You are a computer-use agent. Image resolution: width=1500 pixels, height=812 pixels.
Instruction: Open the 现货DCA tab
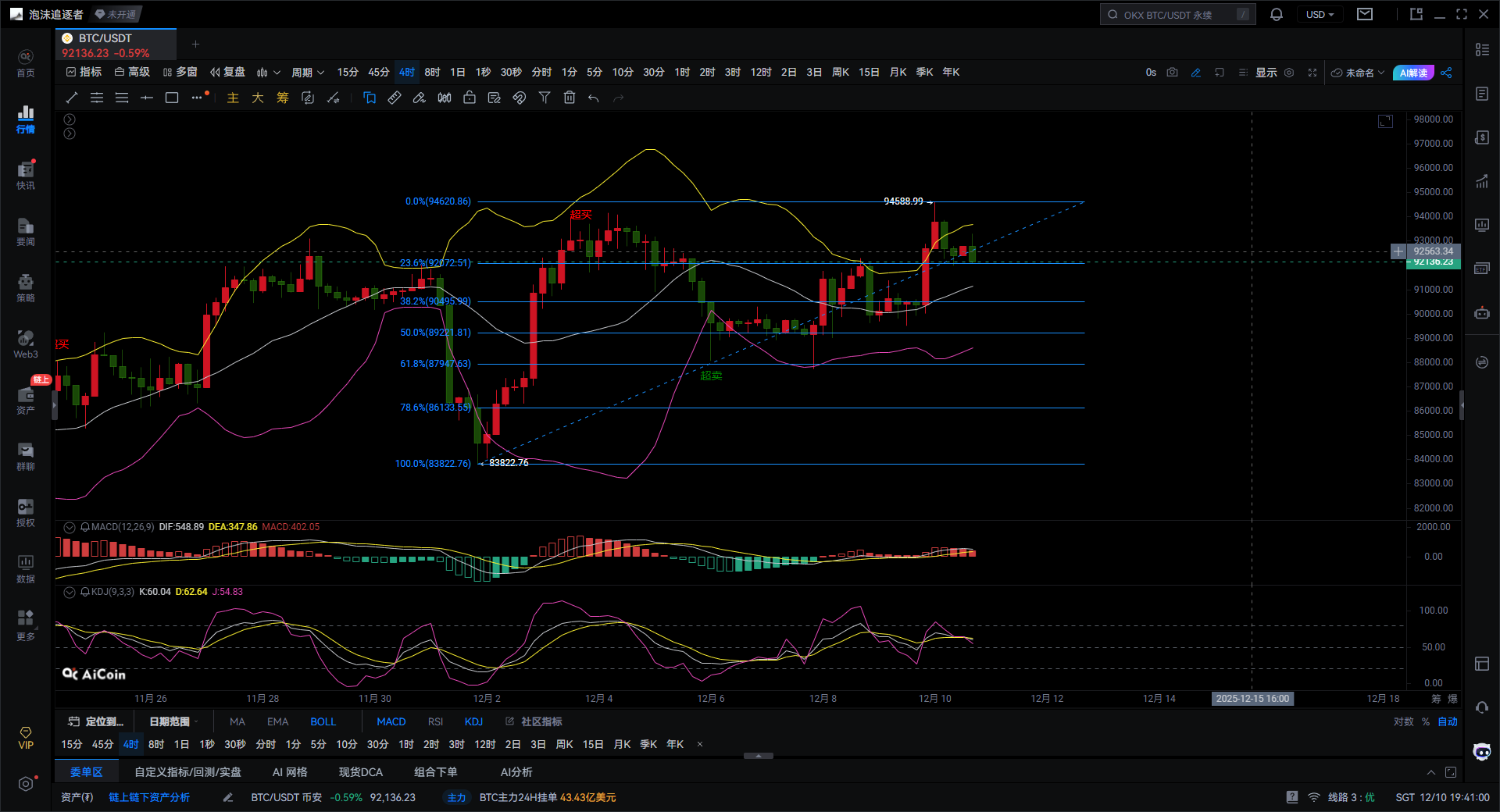click(x=360, y=772)
